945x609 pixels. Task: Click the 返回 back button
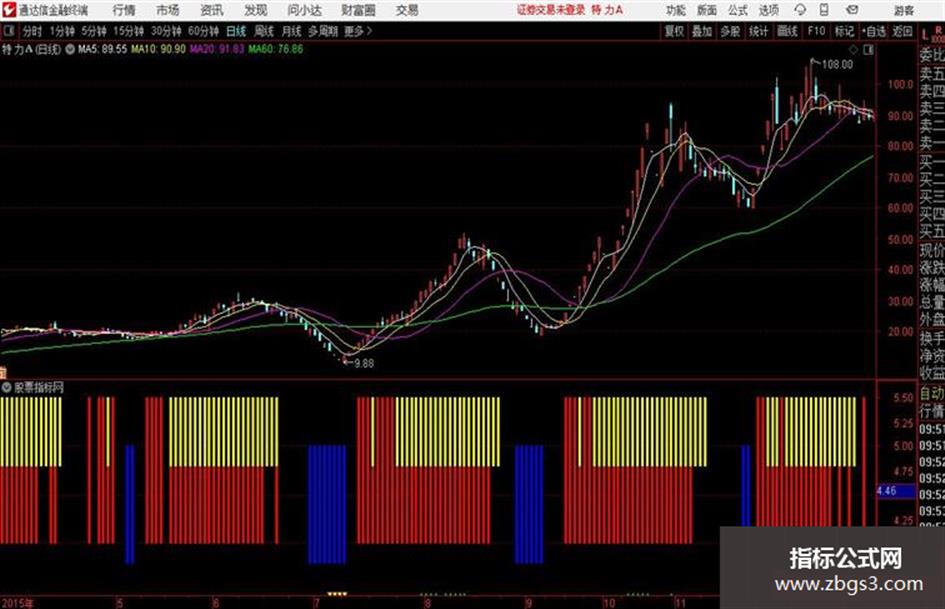click(902, 31)
